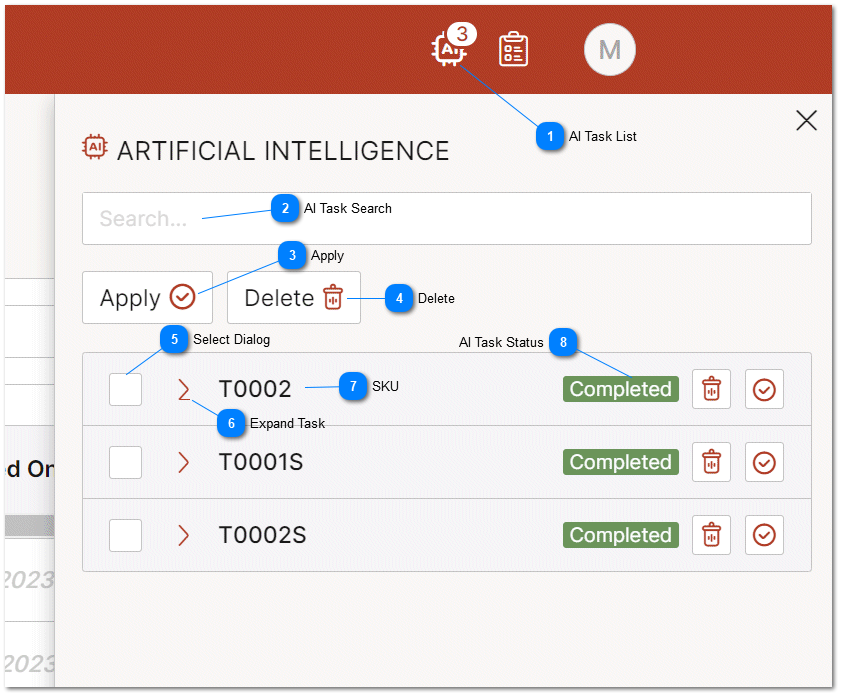Expand the T0002 task row
Screen dimensions: 841x696
pyautogui.click(x=182, y=389)
